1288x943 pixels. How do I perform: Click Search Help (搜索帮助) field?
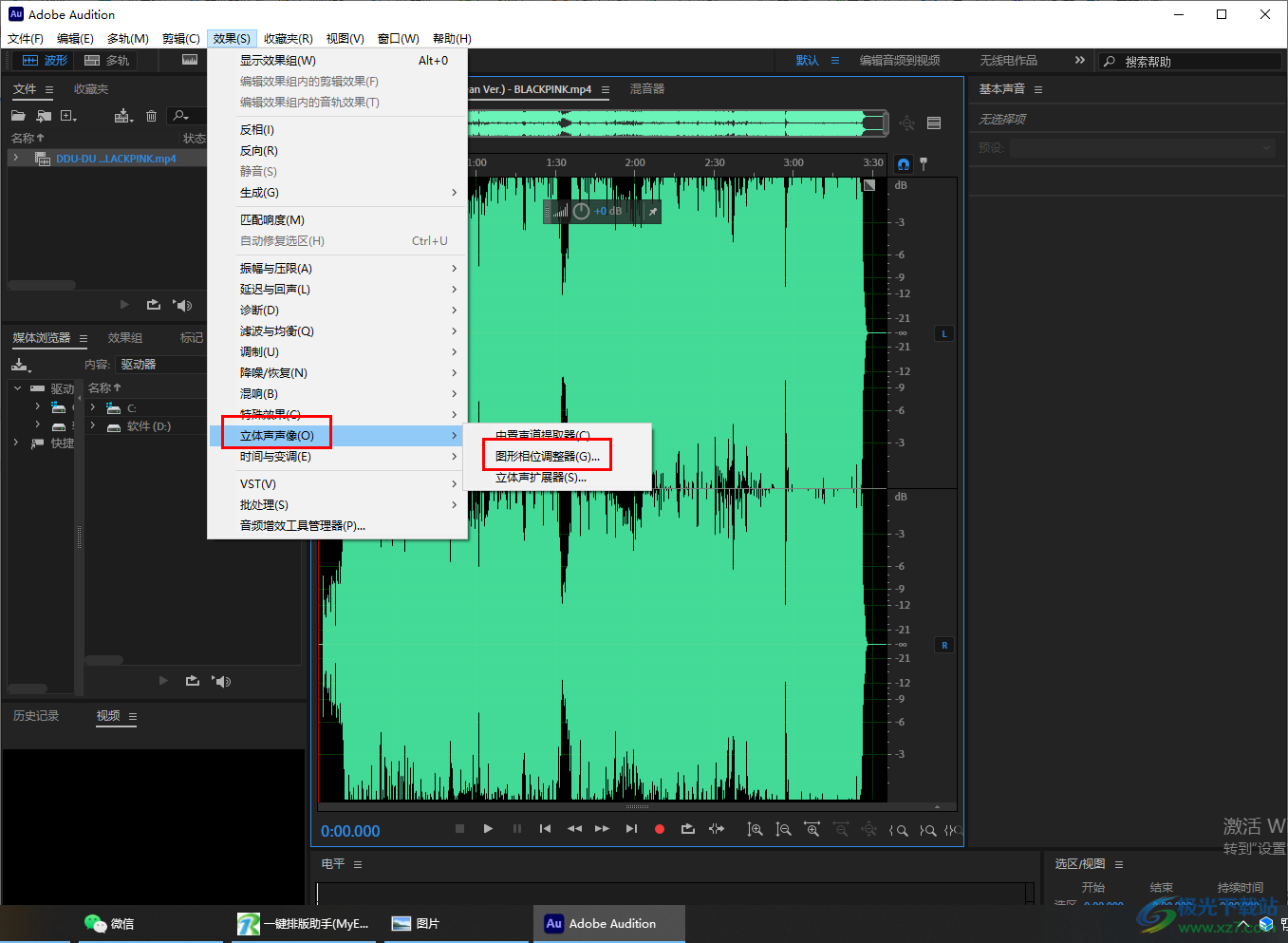(x=1190, y=61)
